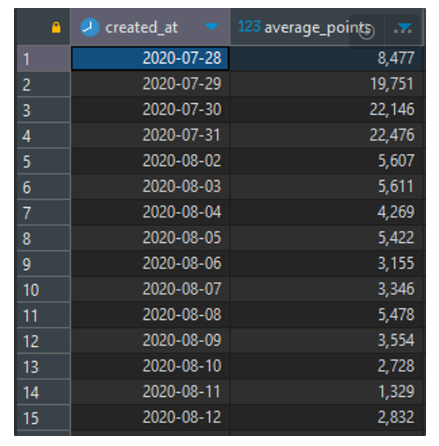Screen dimensions: 439x446
Task: Click the lock icon in the grid corner
Action: point(56,27)
